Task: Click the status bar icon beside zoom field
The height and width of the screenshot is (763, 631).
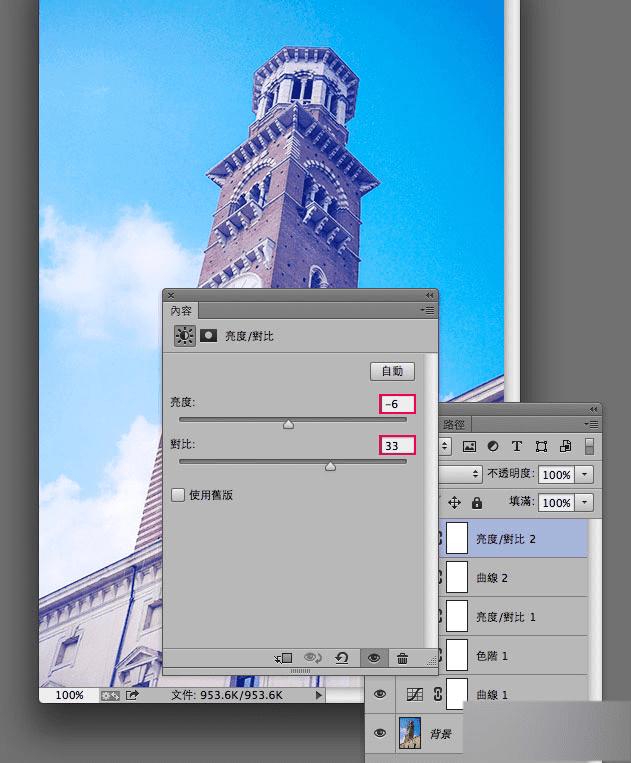Action: point(110,695)
